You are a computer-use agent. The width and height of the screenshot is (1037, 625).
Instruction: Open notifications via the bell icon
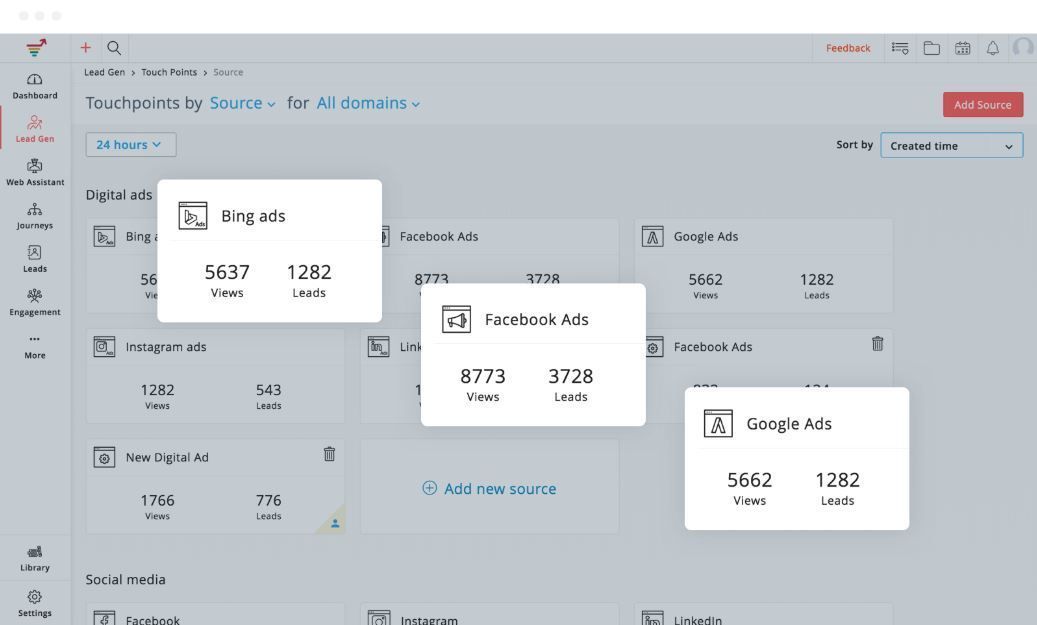(x=992, y=47)
